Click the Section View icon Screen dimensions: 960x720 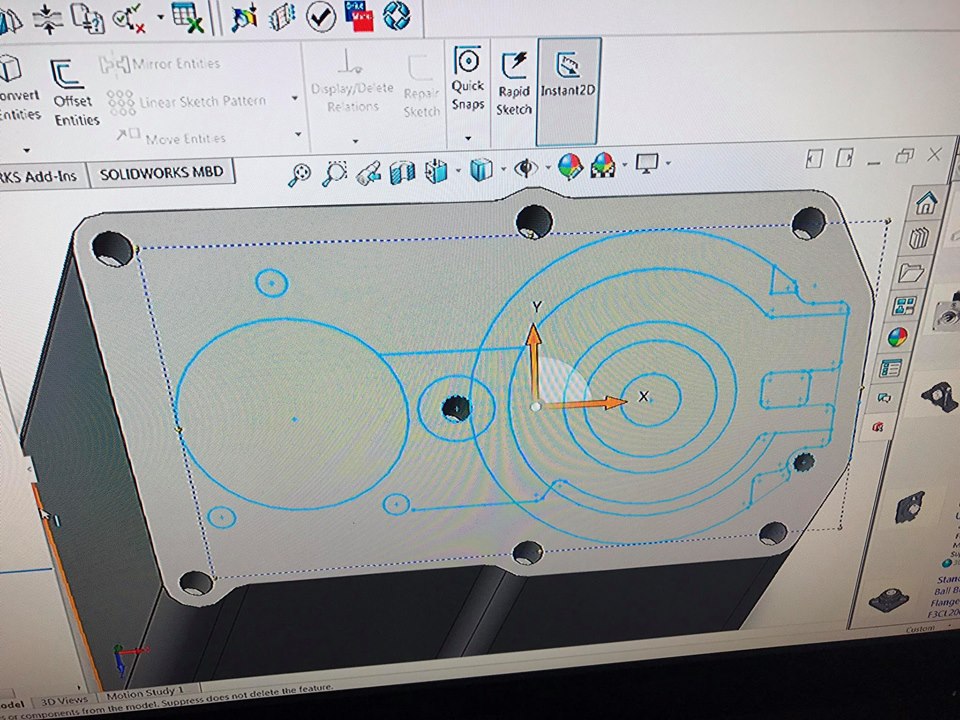point(403,172)
